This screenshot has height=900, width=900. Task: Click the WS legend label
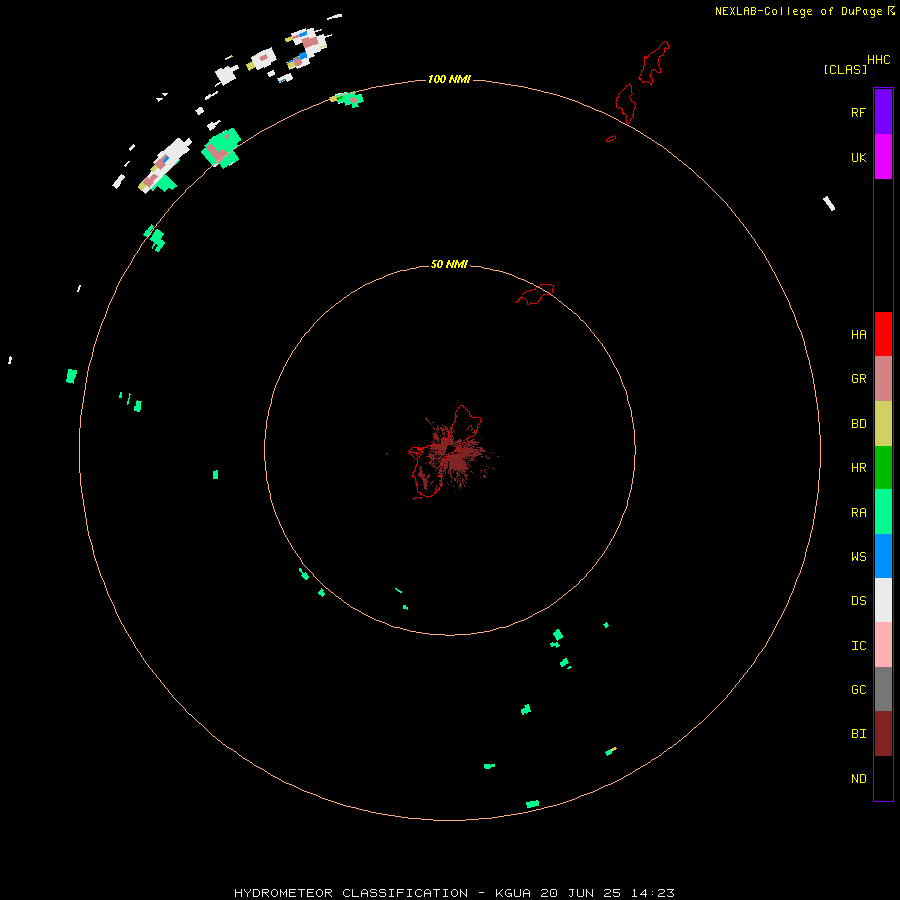click(x=858, y=556)
